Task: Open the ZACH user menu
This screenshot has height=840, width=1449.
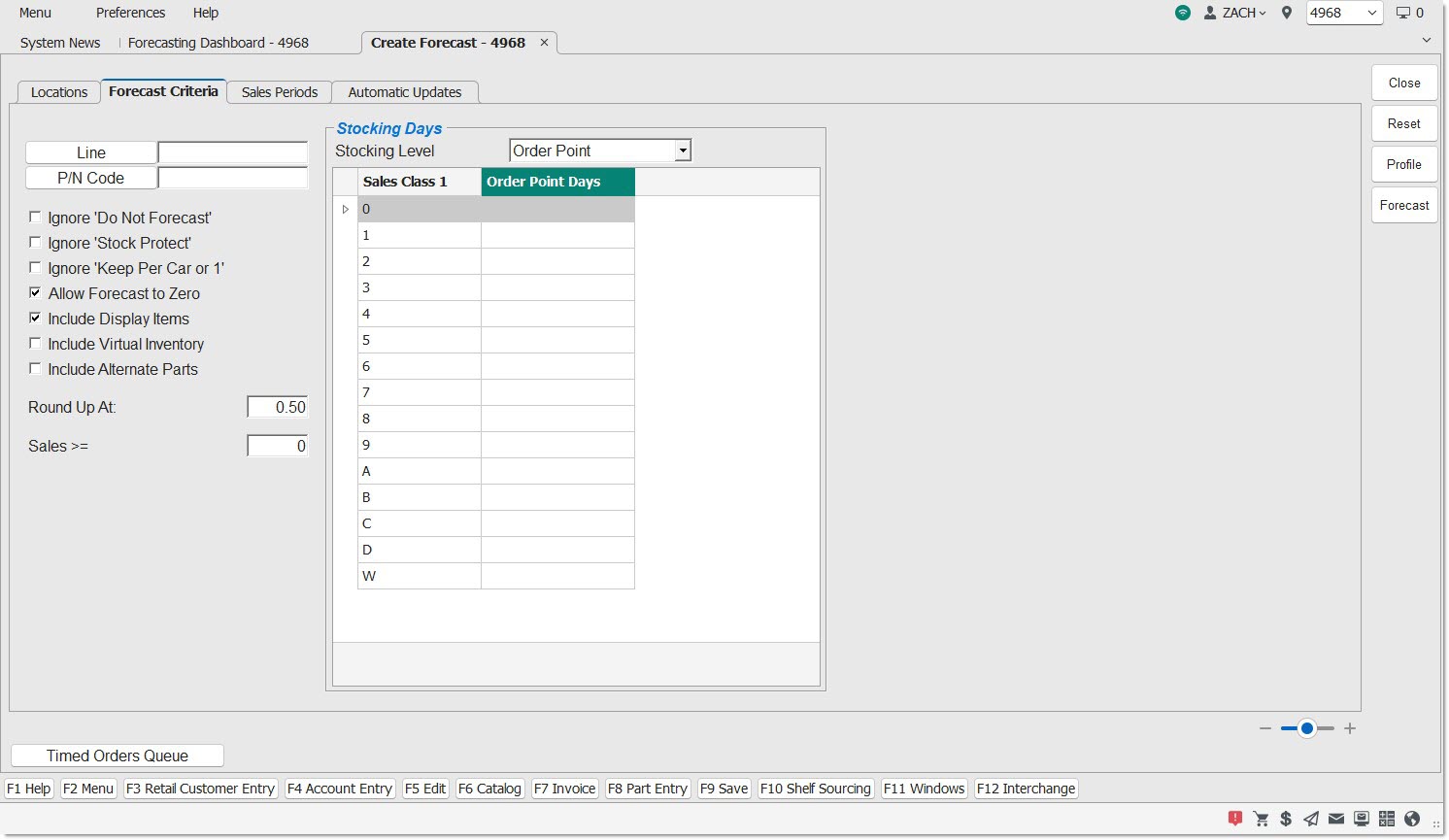Action: 1235,13
